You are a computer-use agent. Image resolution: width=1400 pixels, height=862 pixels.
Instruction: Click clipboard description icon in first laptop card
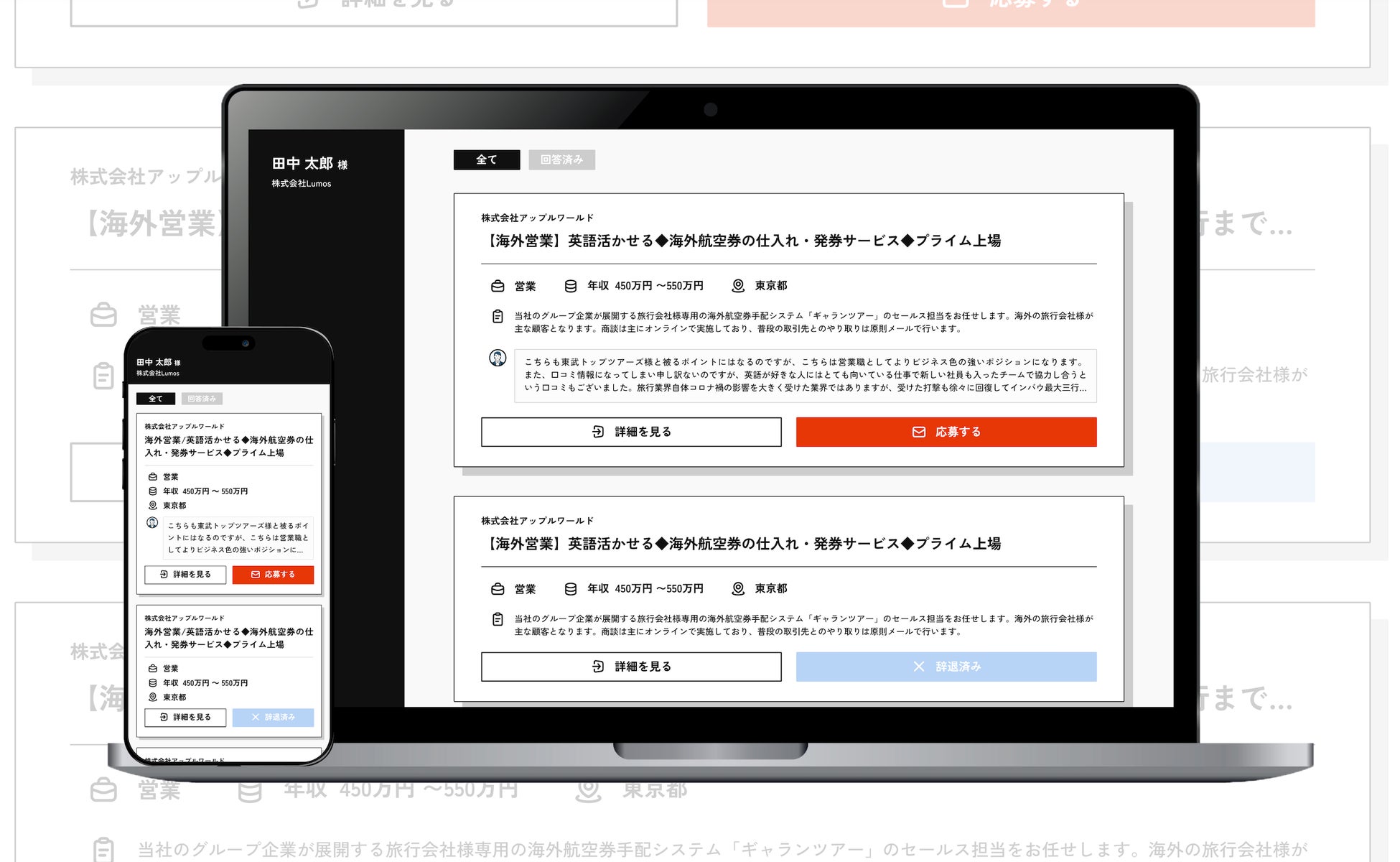pyautogui.click(x=498, y=316)
